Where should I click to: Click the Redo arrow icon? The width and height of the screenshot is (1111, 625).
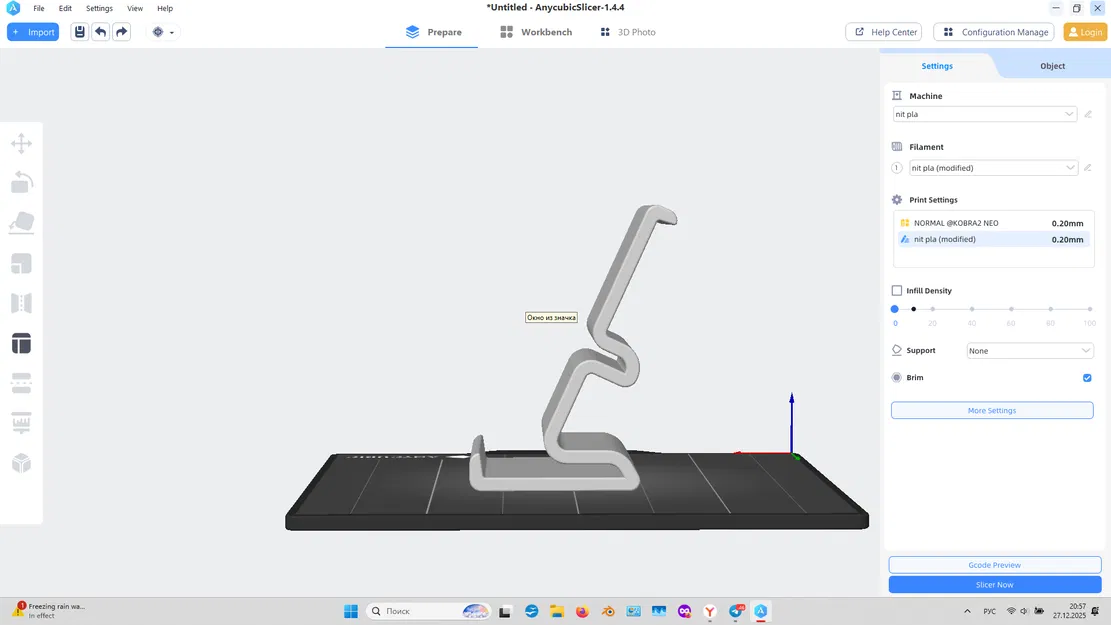tap(121, 31)
